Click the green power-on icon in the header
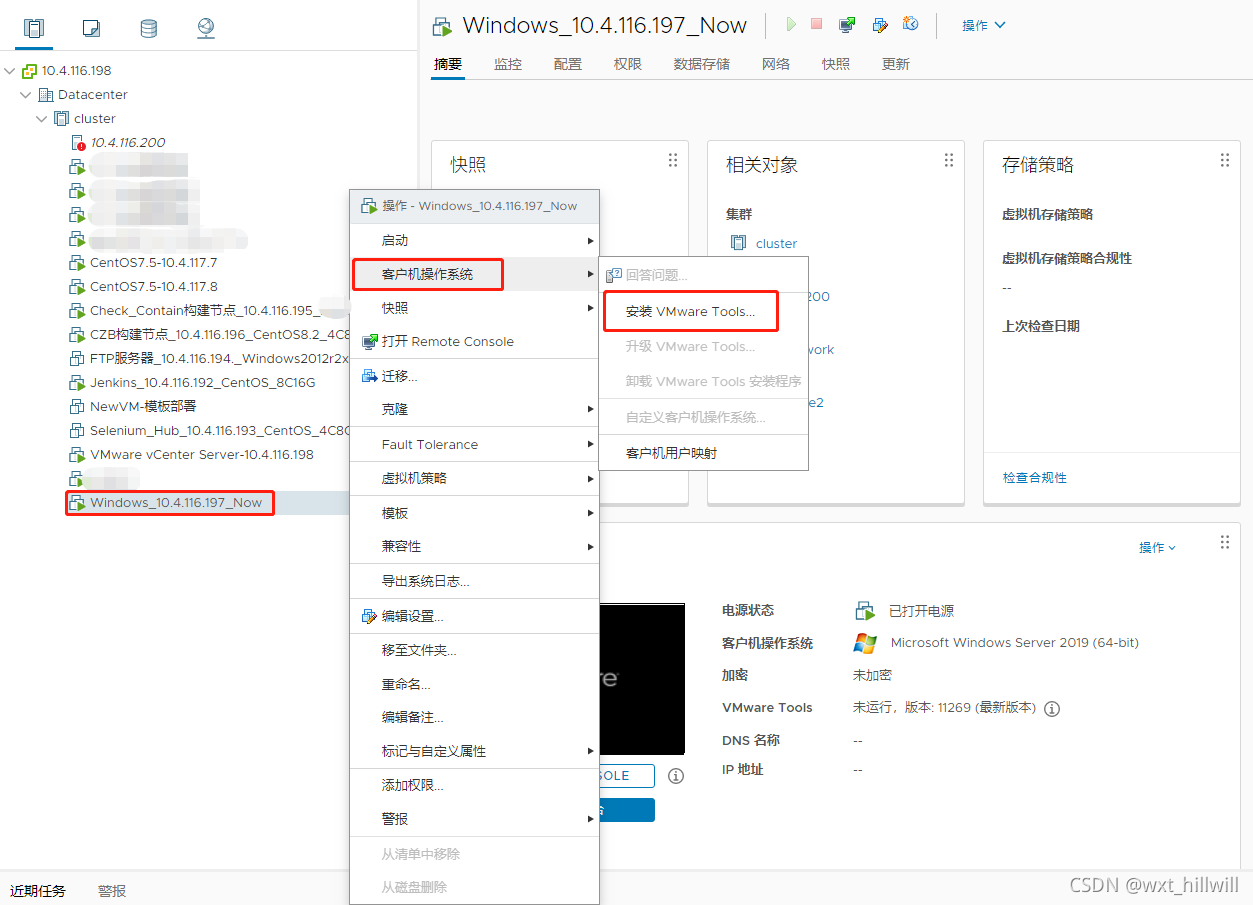Screen dimensions: 1253x905 click(x=792, y=24)
